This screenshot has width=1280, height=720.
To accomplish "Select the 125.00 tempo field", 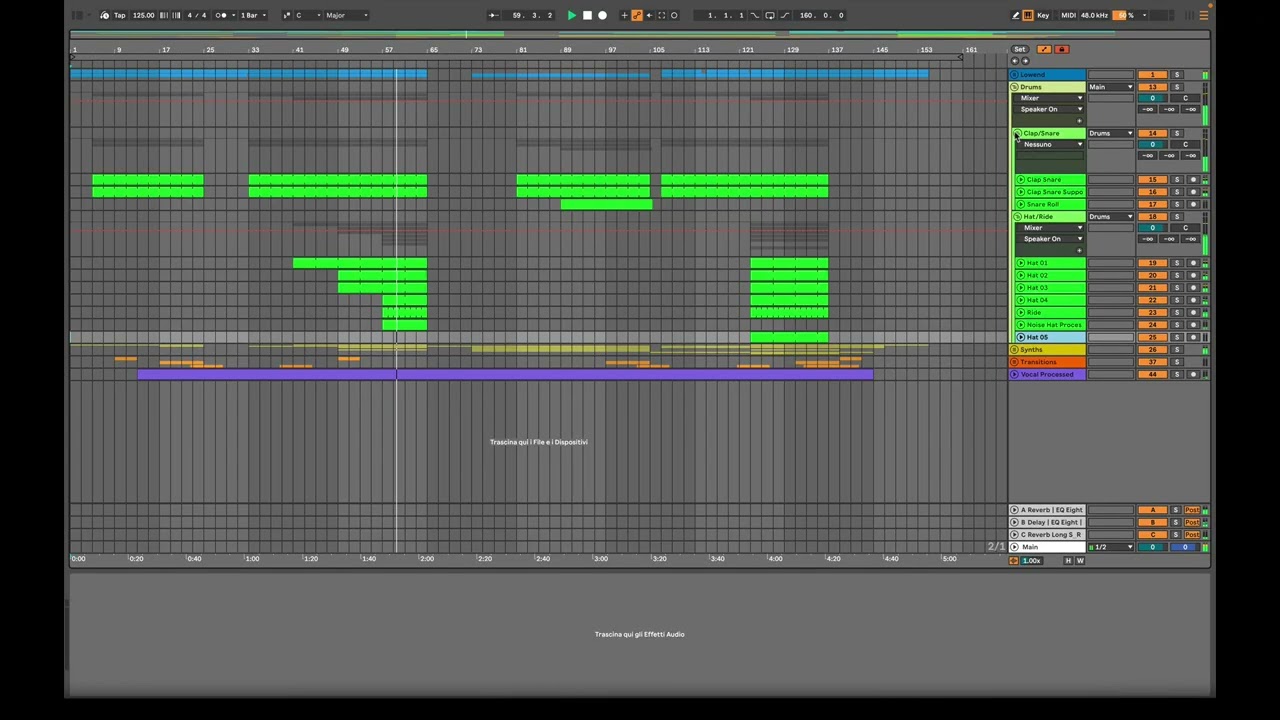I will tap(144, 15).
